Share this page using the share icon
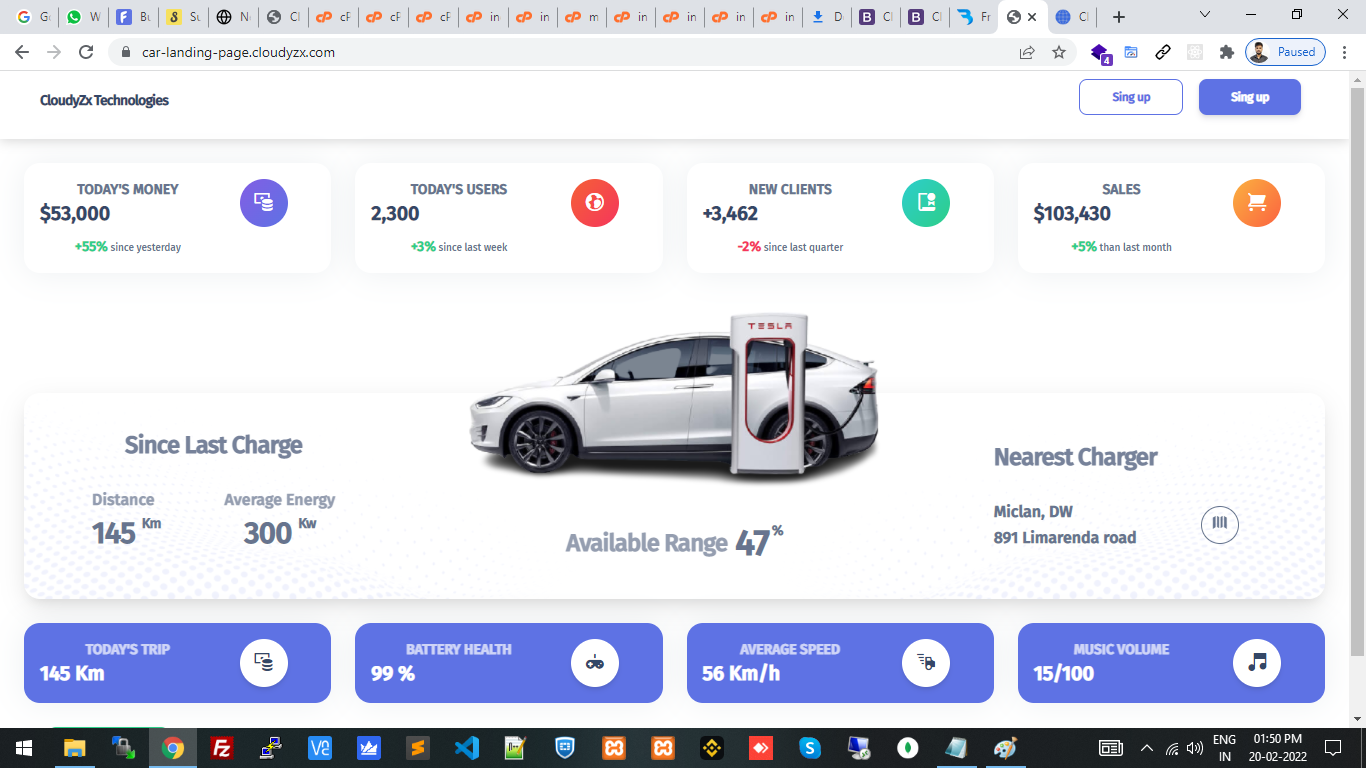The image size is (1366, 768). pyautogui.click(x=1027, y=52)
